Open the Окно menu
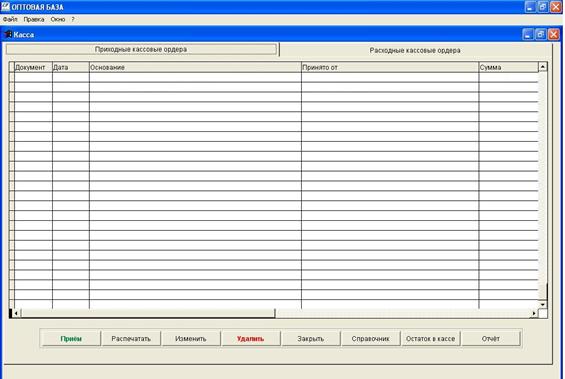Image resolution: width=565 pixels, height=379 pixels. pos(58,19)
